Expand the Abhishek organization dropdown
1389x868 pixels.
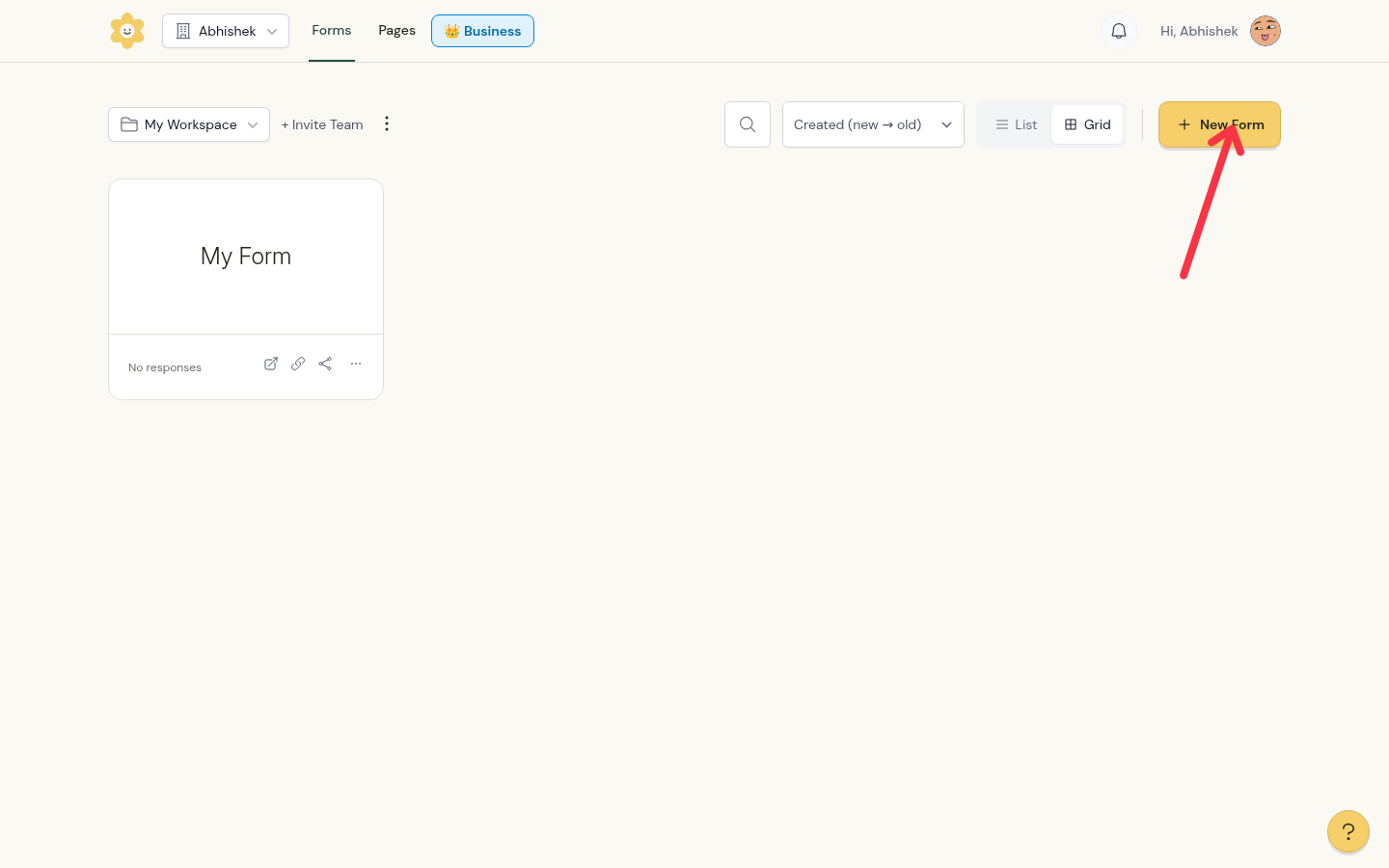tap(226, 31)
